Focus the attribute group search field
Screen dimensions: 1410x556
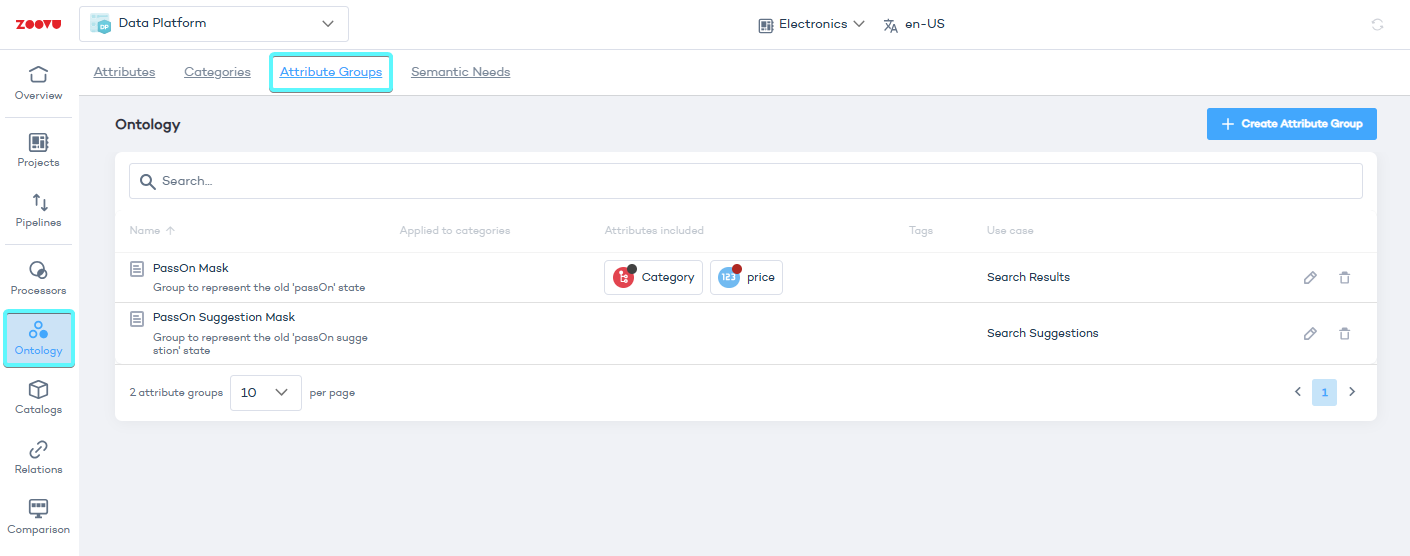[x=745, y=181]
